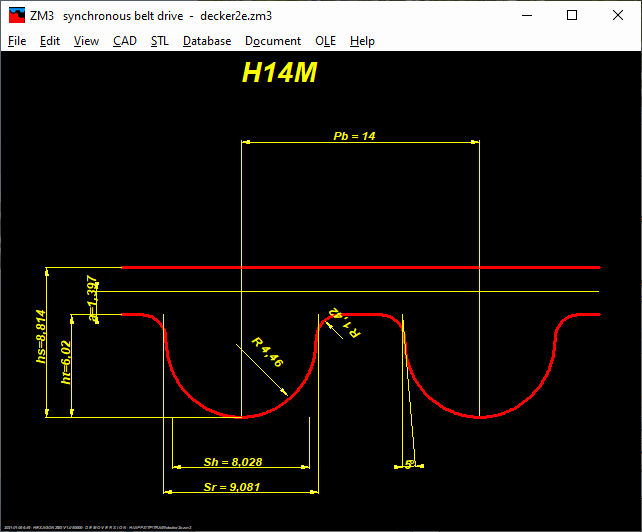Open the Help menu
Screen dimensions: 642x532
point(362,41)
